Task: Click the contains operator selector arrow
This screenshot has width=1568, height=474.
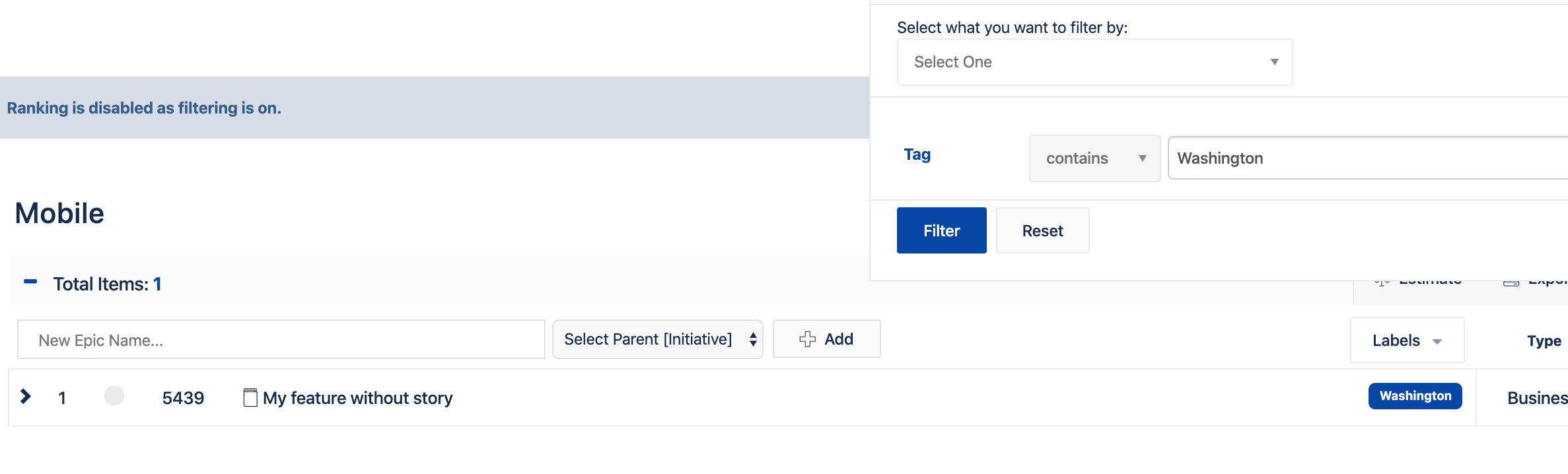Action: click(1143, 158)
